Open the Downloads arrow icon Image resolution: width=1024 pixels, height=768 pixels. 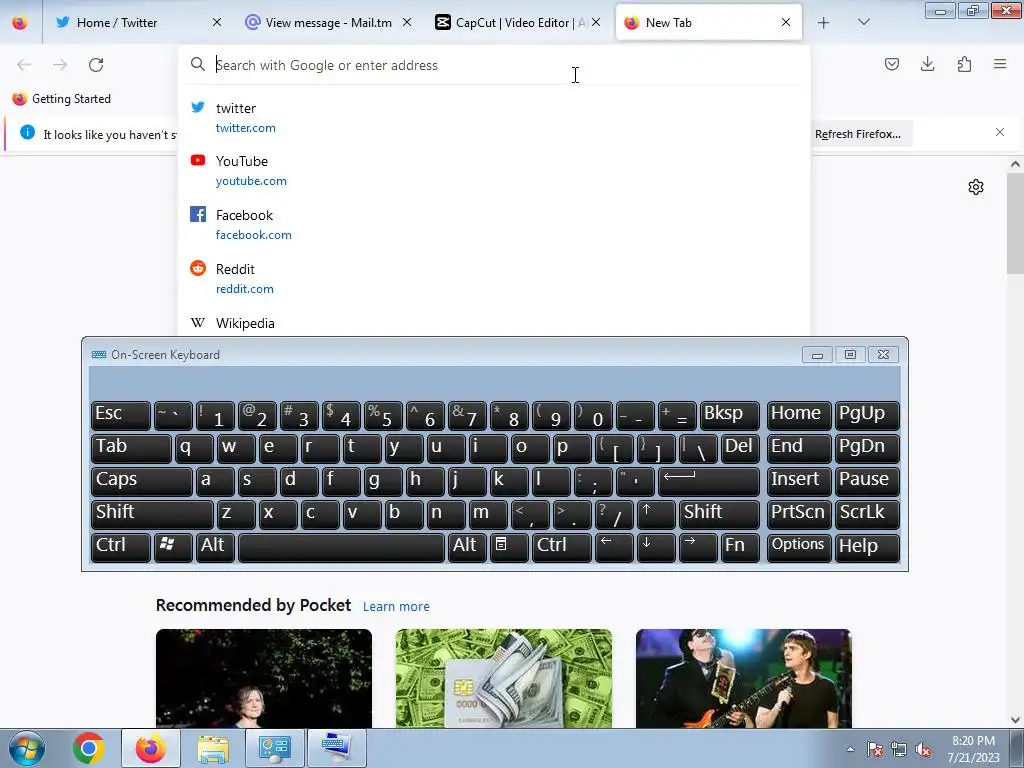tap(927, 64)
